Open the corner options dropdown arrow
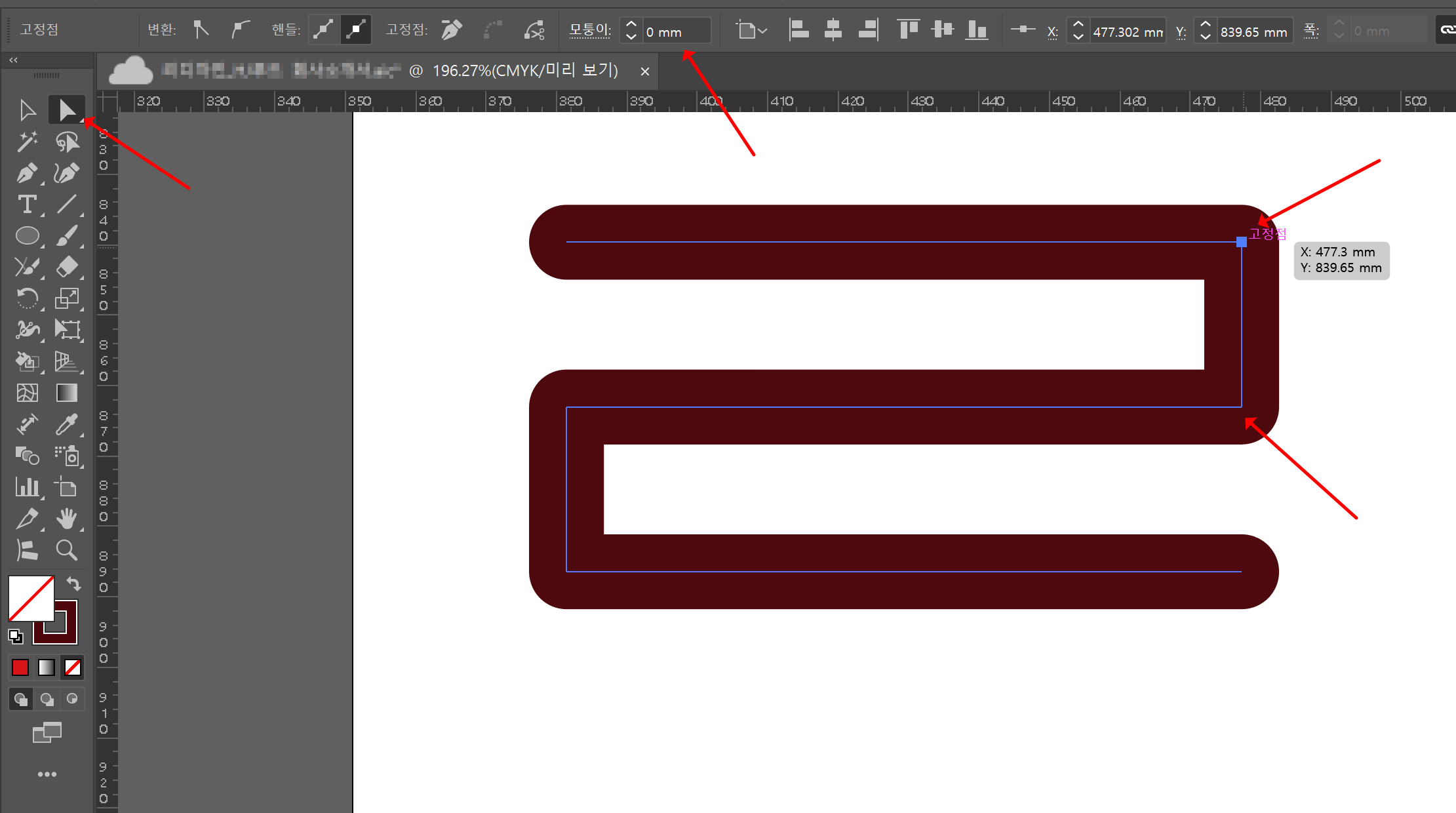Screen dimensions: 1456x813 [762, 30]
